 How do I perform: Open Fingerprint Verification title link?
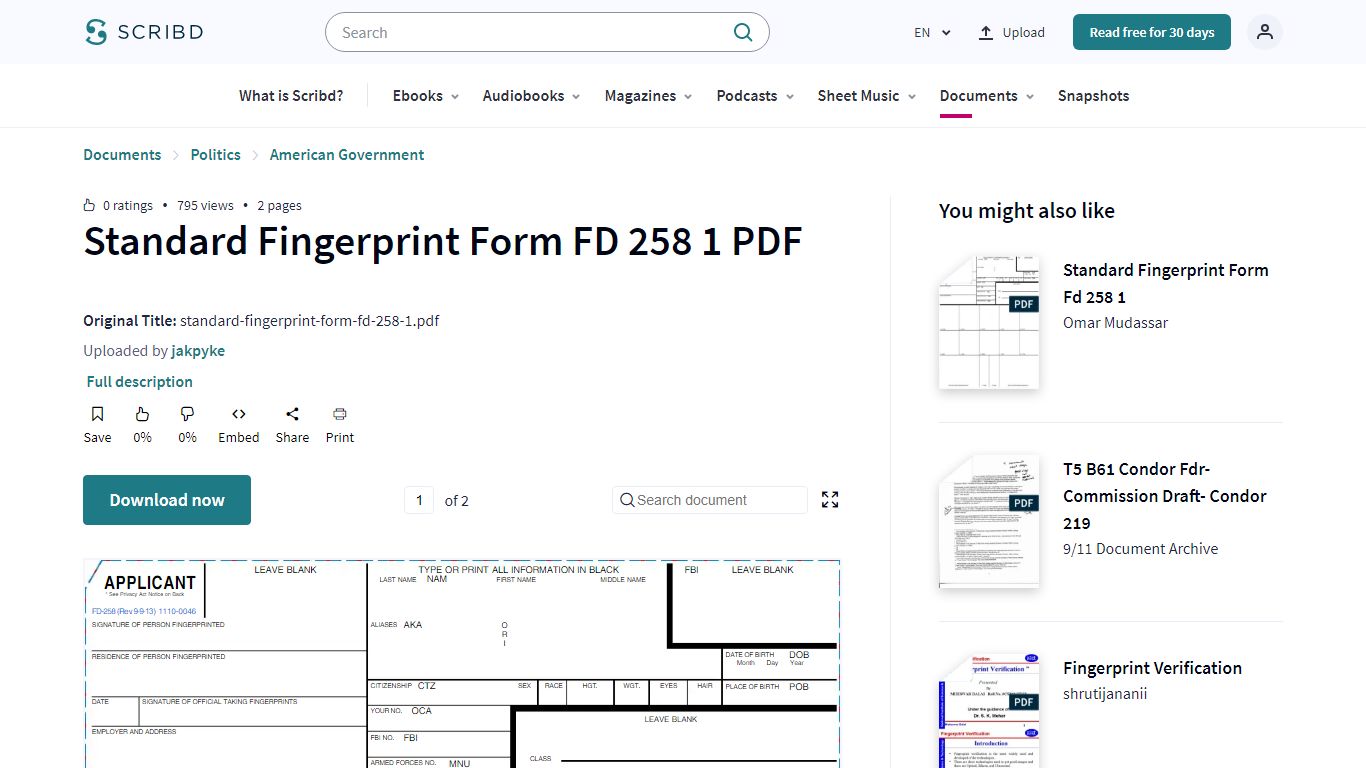click(1152, 668)
